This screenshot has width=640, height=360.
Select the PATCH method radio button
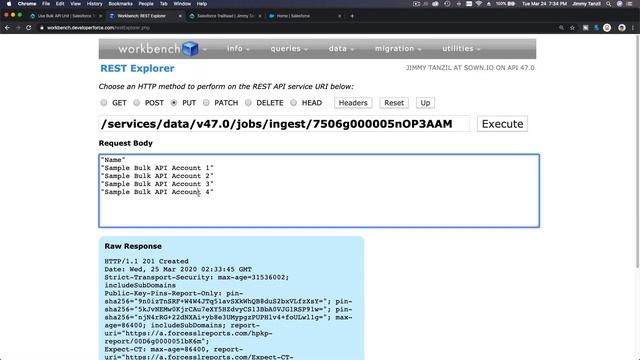tap(206, 102)
